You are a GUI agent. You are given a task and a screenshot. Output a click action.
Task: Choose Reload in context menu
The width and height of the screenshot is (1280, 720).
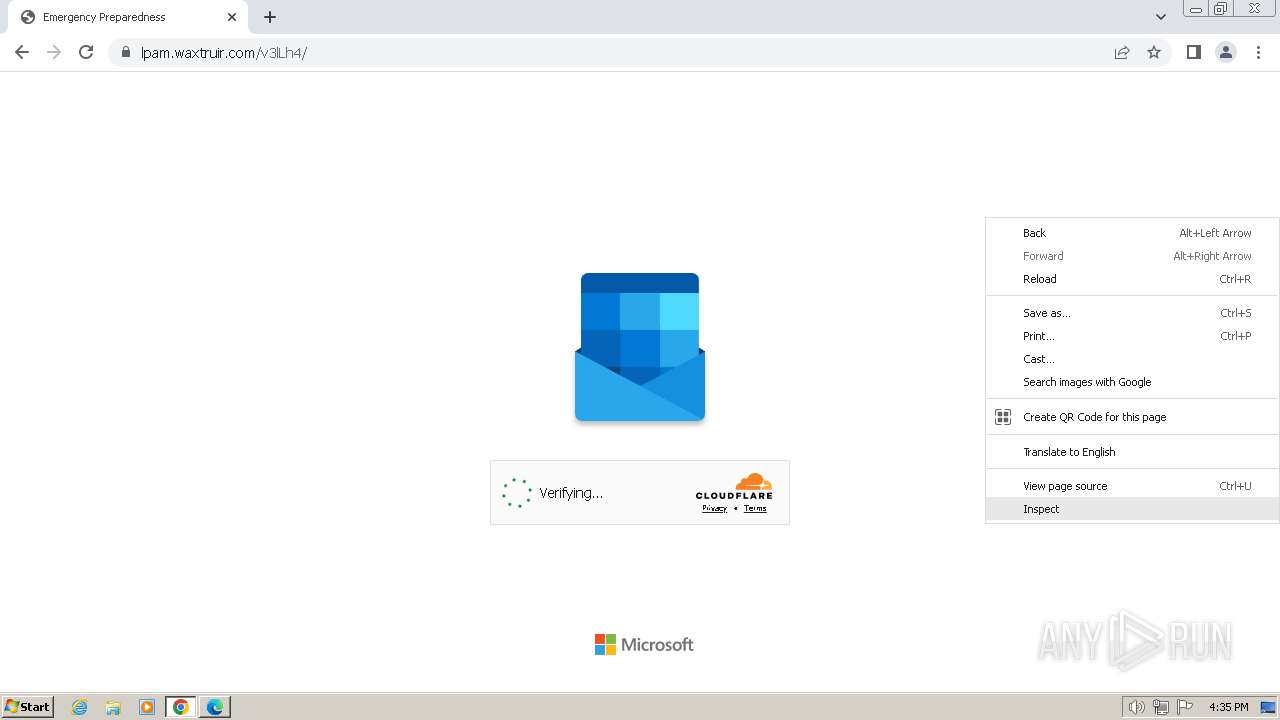click(1132, 279)
